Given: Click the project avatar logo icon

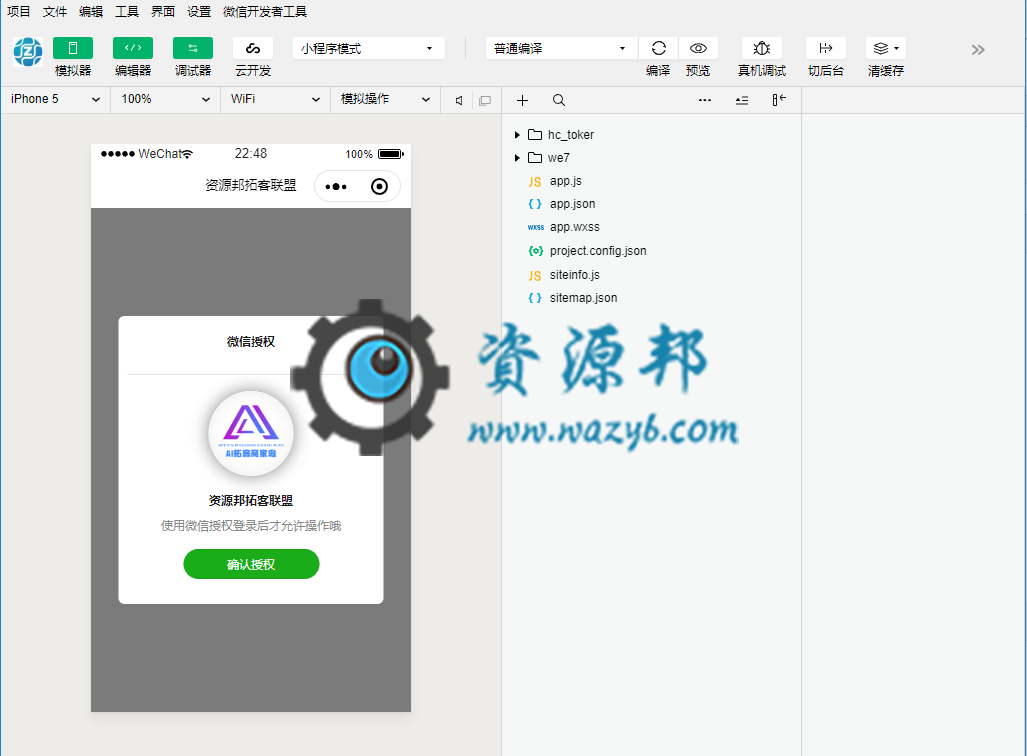Looking at the screenshot, I should (x=28, y=52).
